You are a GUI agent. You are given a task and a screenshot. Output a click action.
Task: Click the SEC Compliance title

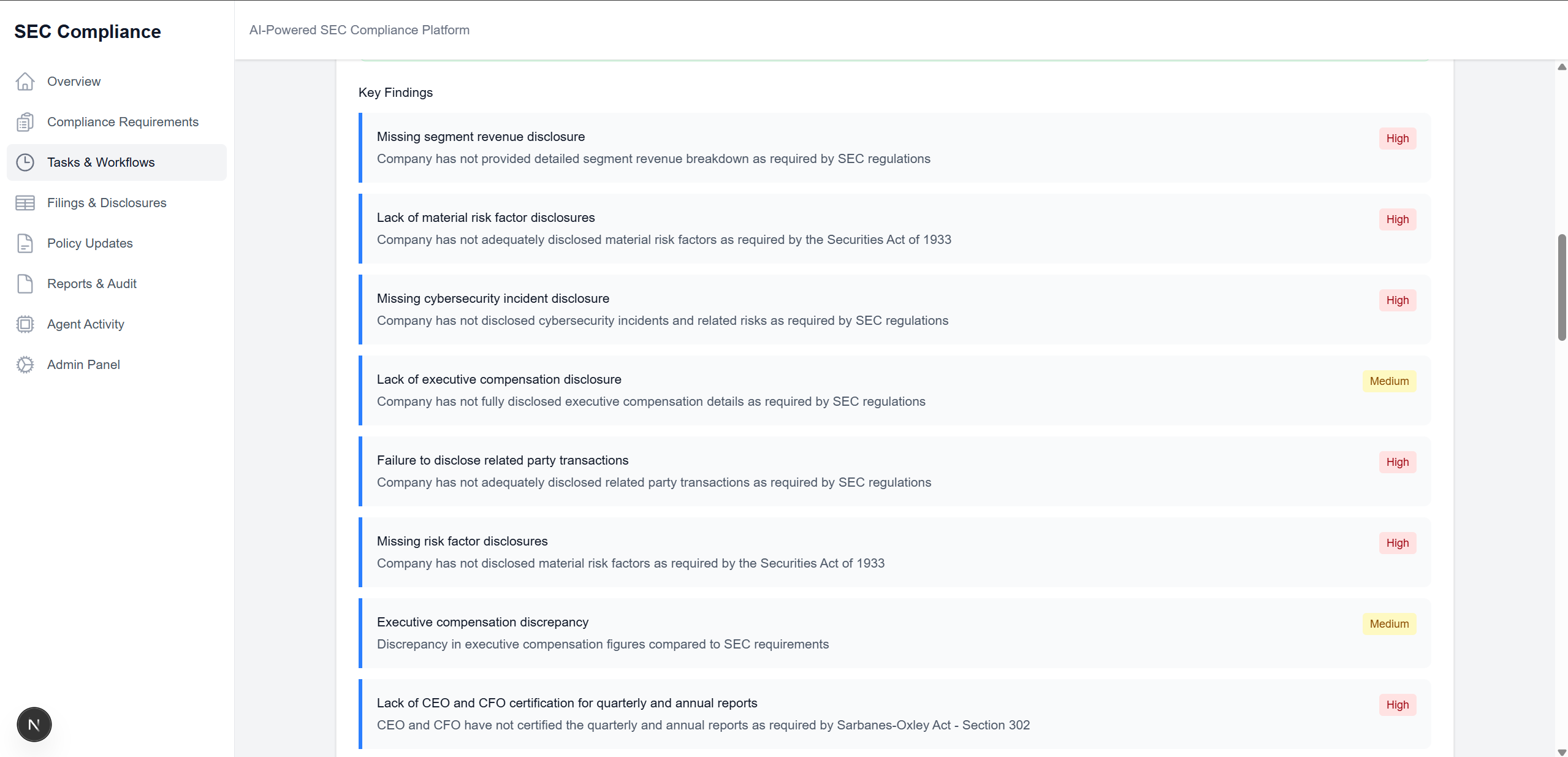coord(88,31)
